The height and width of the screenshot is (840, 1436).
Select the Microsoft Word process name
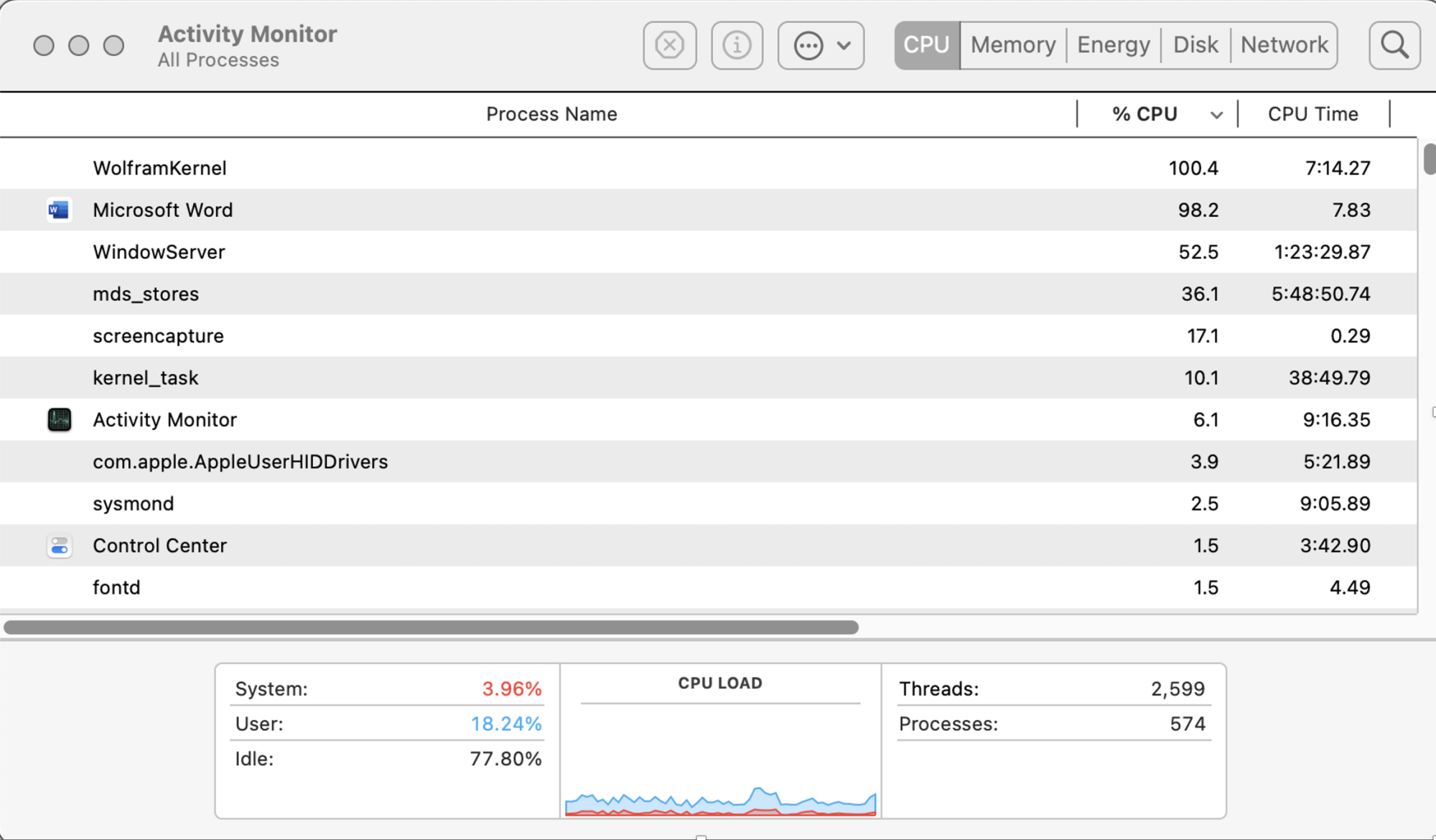click(163, 210)
